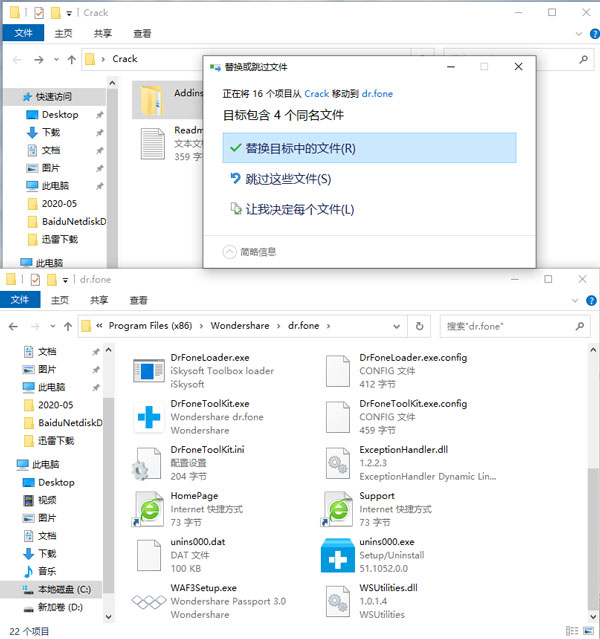Open 主页 tab in Crack window

click(63, 33)
